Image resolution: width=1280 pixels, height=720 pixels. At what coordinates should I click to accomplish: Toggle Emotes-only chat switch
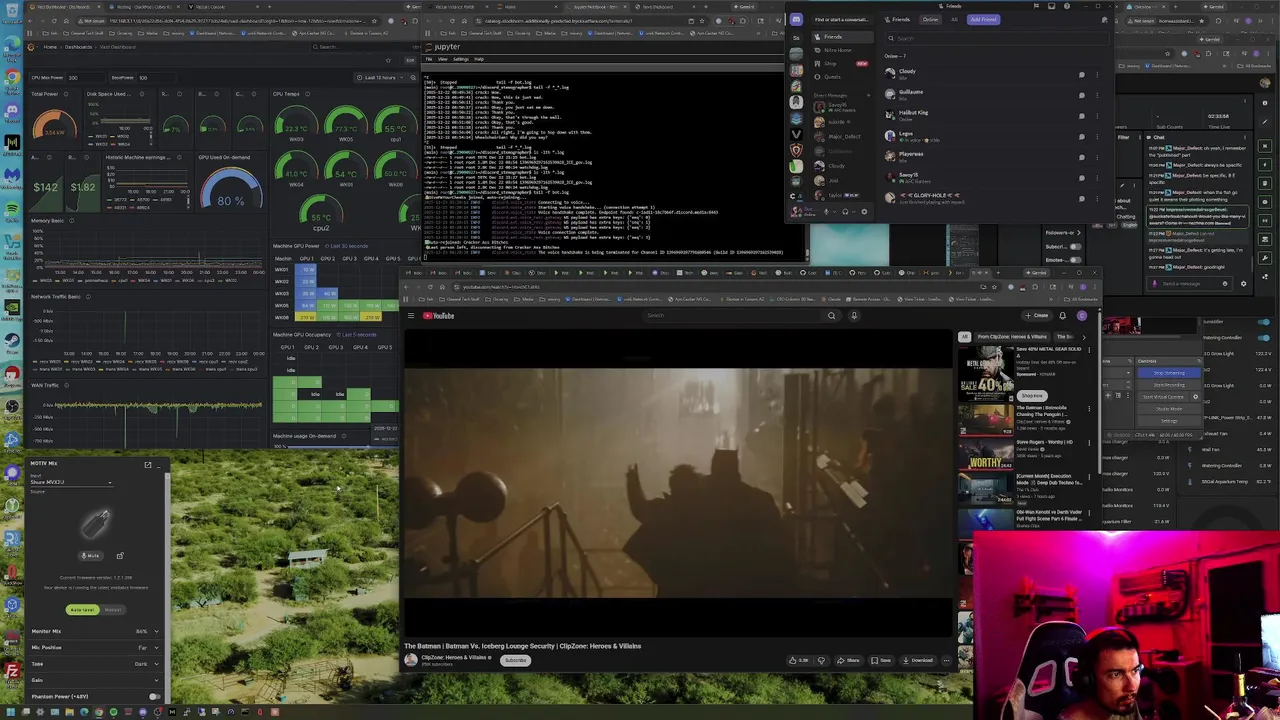point(1075,260)
